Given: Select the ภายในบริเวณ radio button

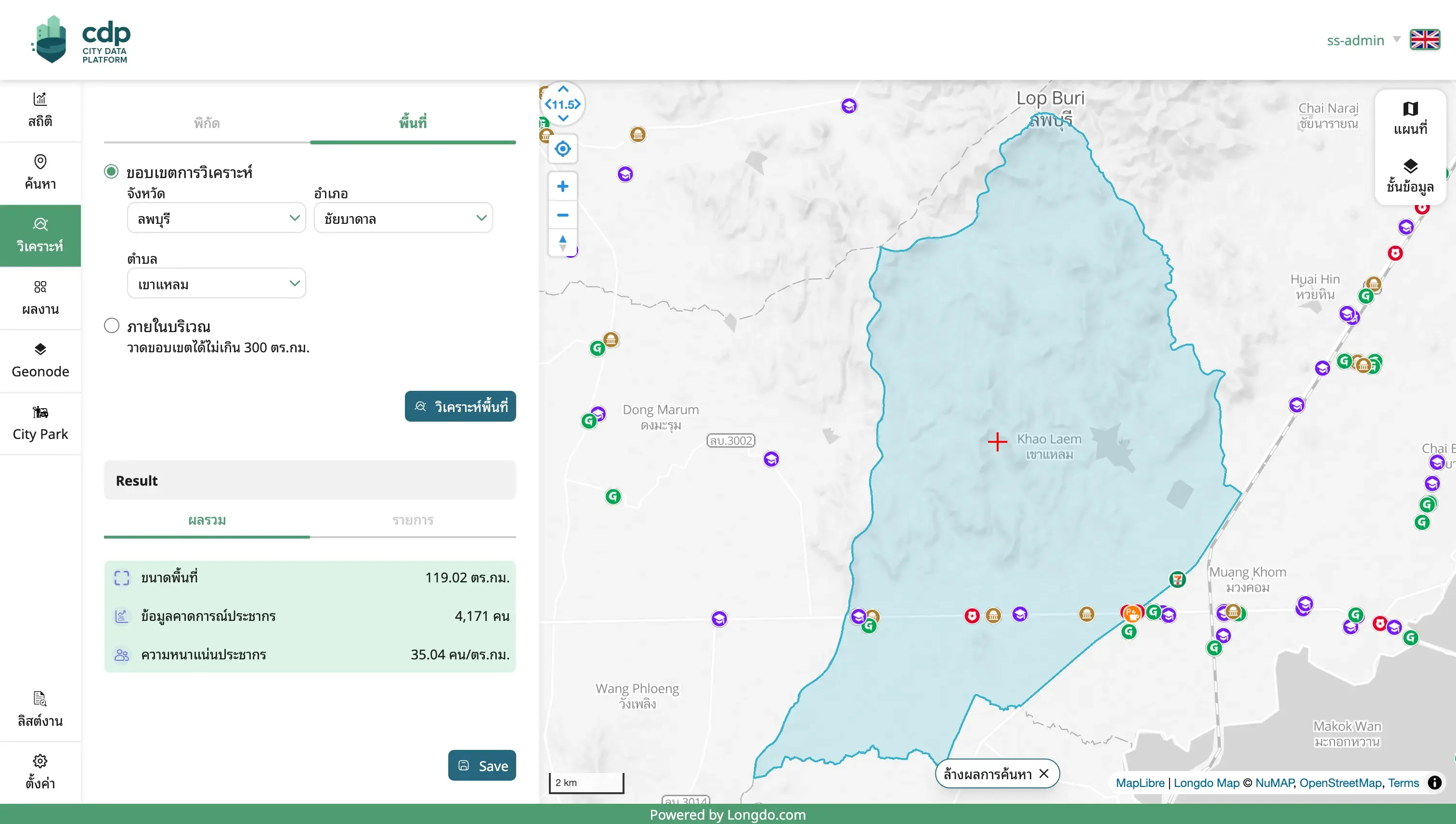Looking at the screenshot, I should tap(112, 325).
